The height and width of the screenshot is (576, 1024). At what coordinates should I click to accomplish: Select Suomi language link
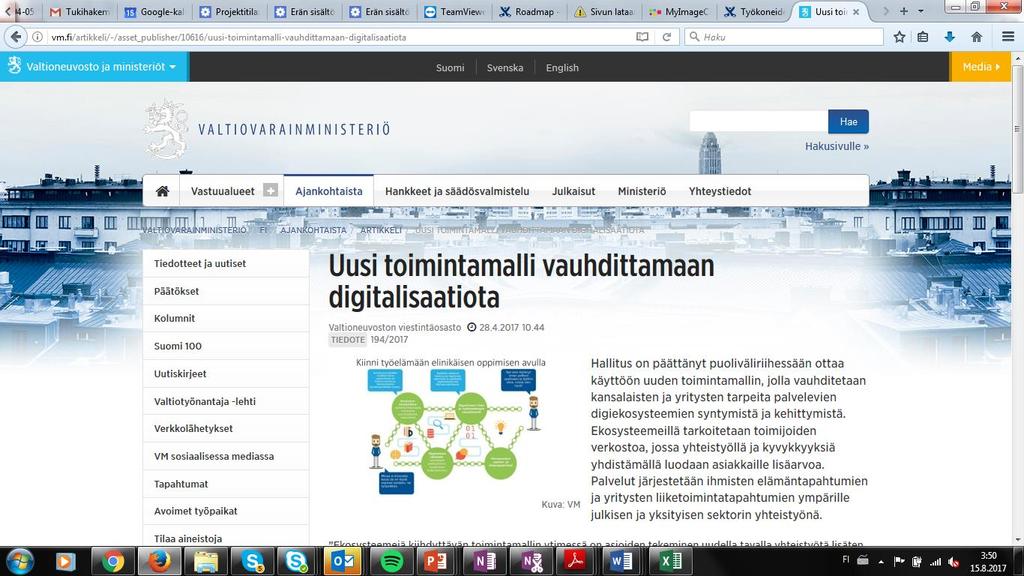point(450,67)
